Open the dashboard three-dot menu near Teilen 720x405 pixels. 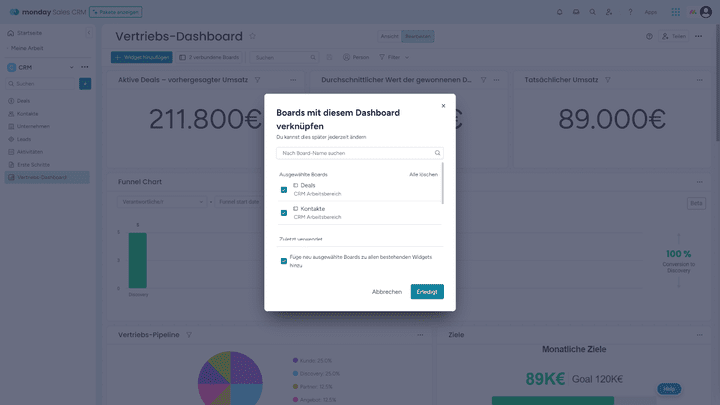tap(698, 36)
